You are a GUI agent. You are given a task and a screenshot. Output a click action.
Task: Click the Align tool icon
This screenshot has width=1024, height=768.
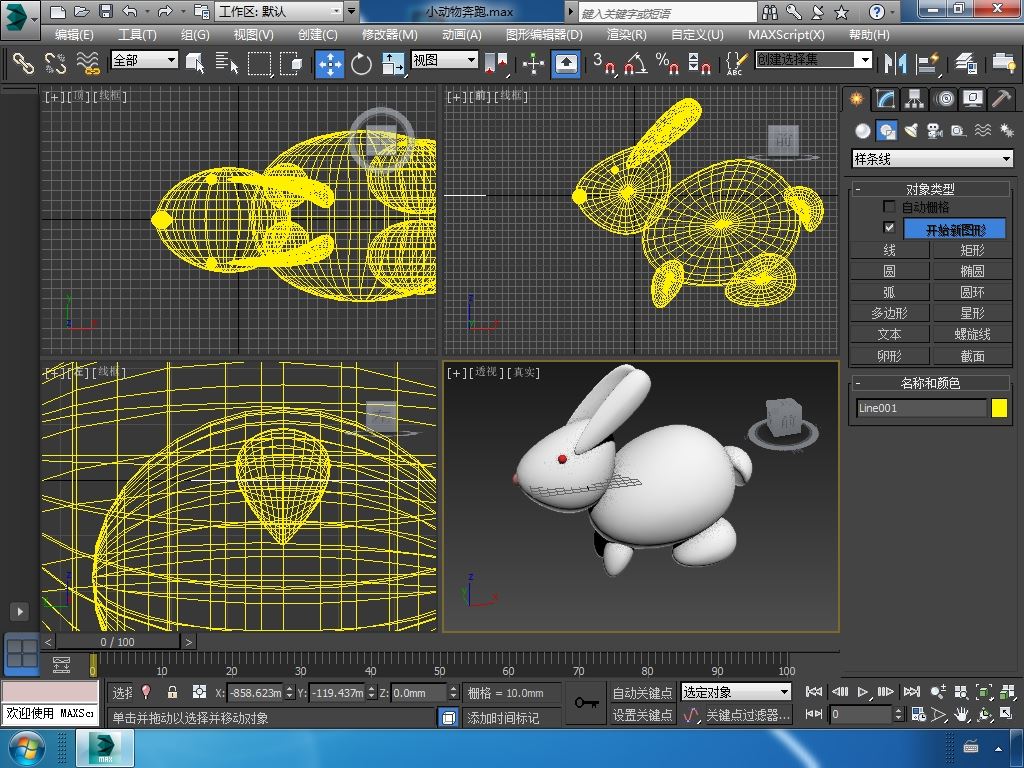(927, 63)
